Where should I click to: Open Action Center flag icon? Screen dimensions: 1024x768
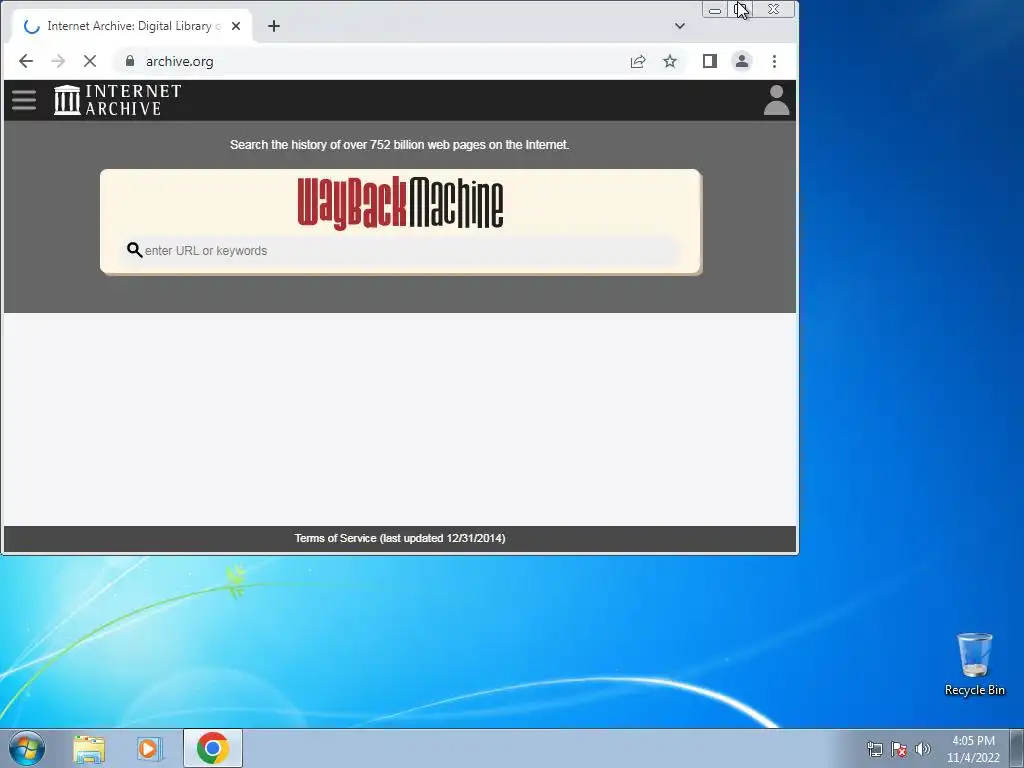point(899,749)
